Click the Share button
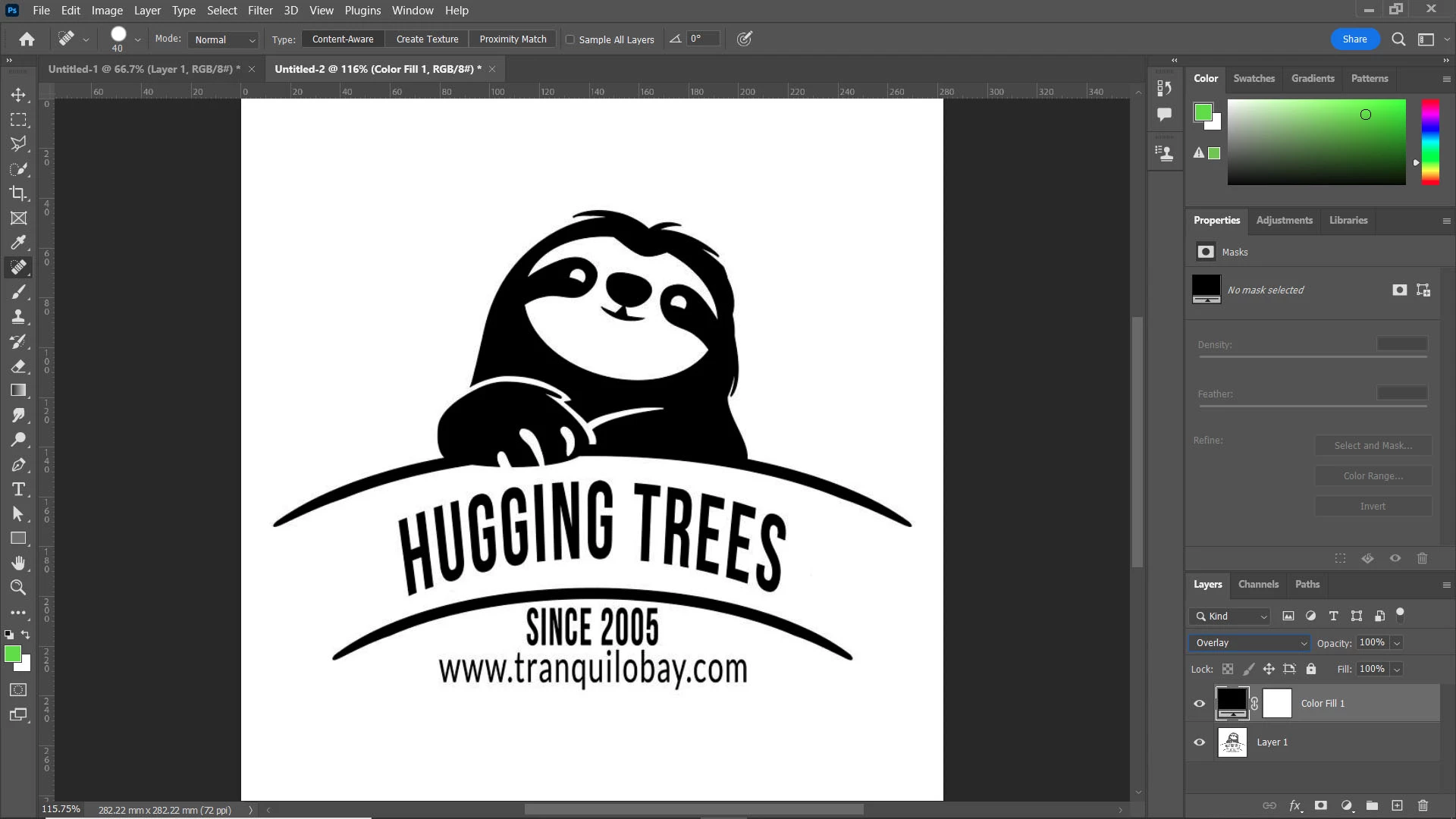The image size is (1456, 819). (x=1354, y=39)
